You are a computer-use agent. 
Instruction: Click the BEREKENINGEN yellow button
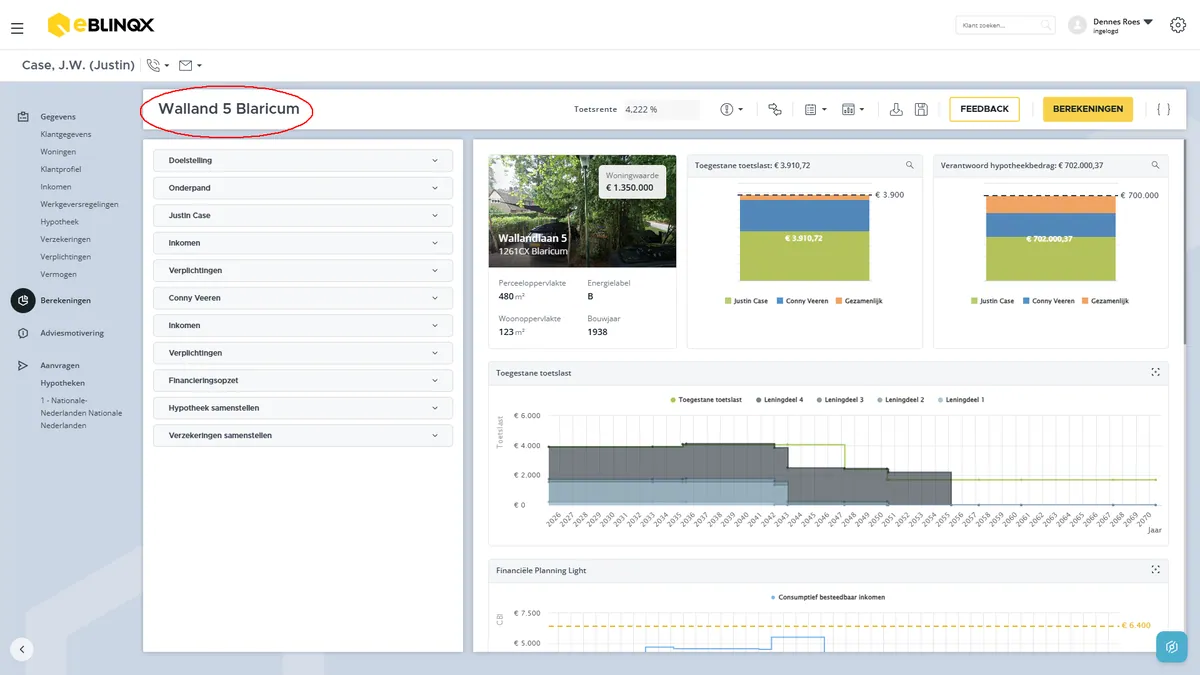point(1088,109)
